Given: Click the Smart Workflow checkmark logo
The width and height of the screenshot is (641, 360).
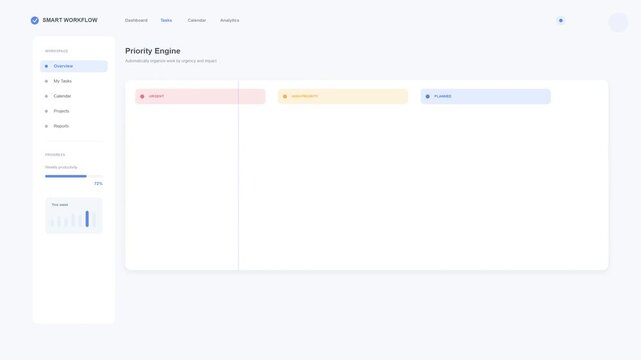Looking at the screenshot, I should [35, 20].
